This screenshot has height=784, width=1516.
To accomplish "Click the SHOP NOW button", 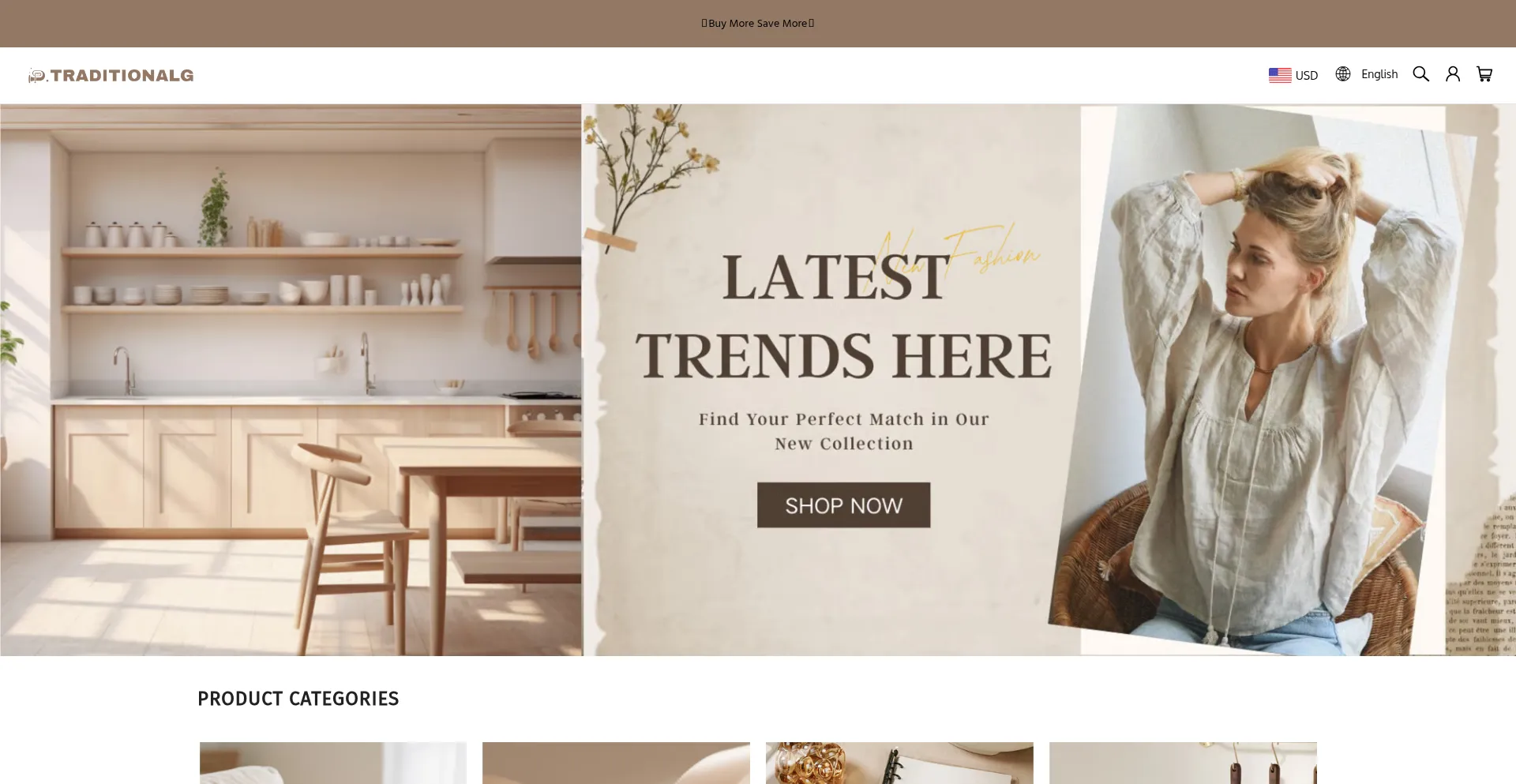I will coord(843,505).
